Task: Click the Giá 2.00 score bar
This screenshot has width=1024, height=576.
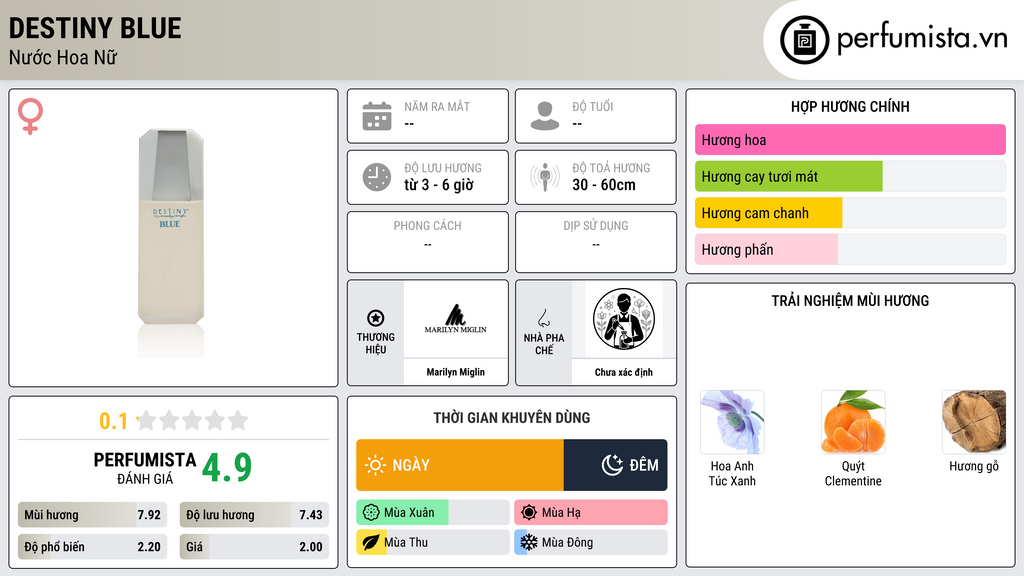Action: pos(254,547)
